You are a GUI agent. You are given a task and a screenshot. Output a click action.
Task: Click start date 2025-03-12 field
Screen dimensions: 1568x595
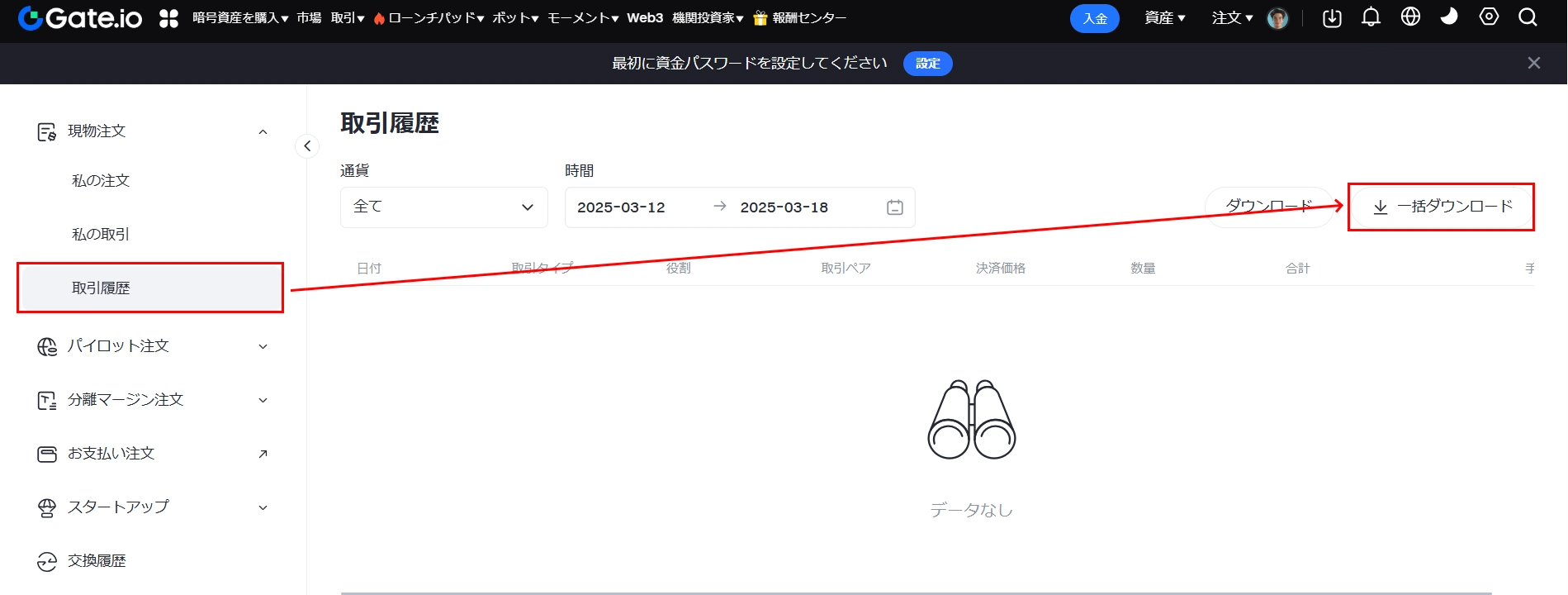pyautogui.click(x=621, y=207)
